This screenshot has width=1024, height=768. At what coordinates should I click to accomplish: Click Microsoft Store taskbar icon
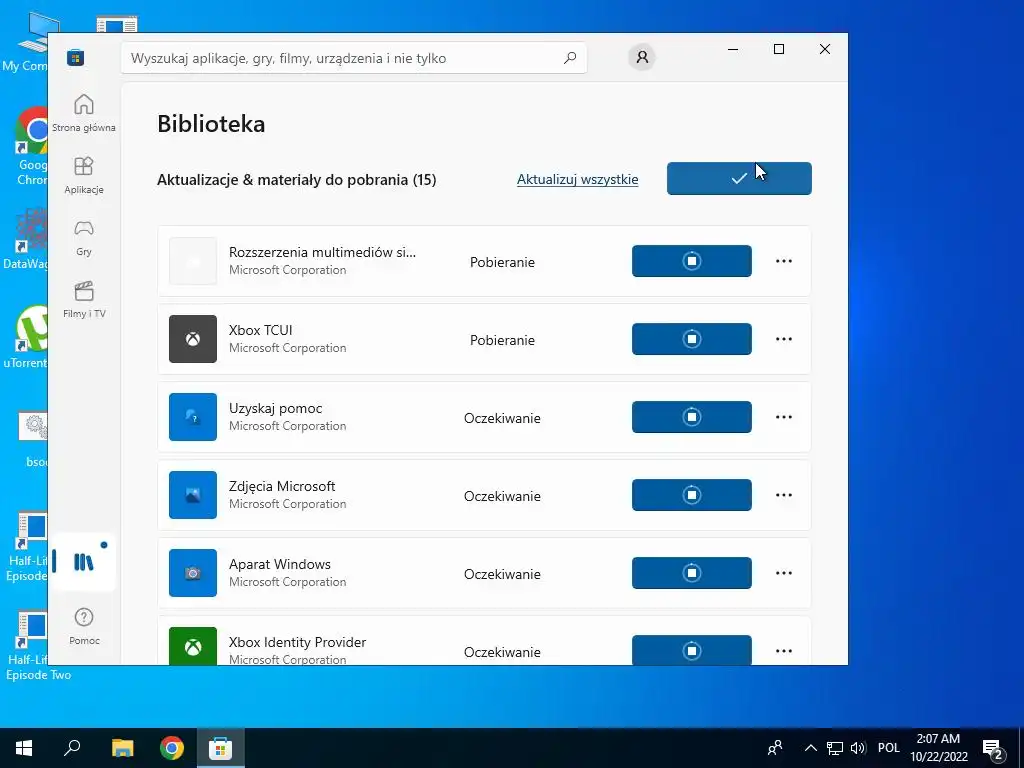point(221,748)
